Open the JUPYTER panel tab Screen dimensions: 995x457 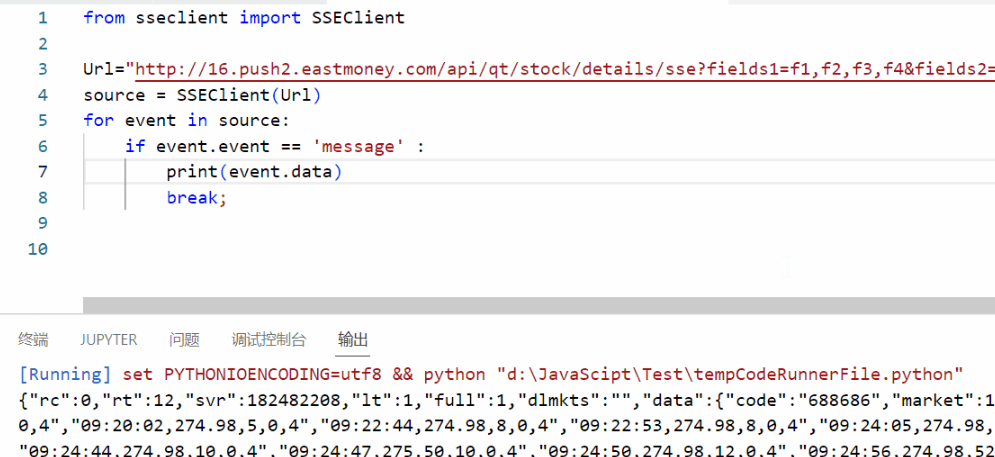[109, 339]
